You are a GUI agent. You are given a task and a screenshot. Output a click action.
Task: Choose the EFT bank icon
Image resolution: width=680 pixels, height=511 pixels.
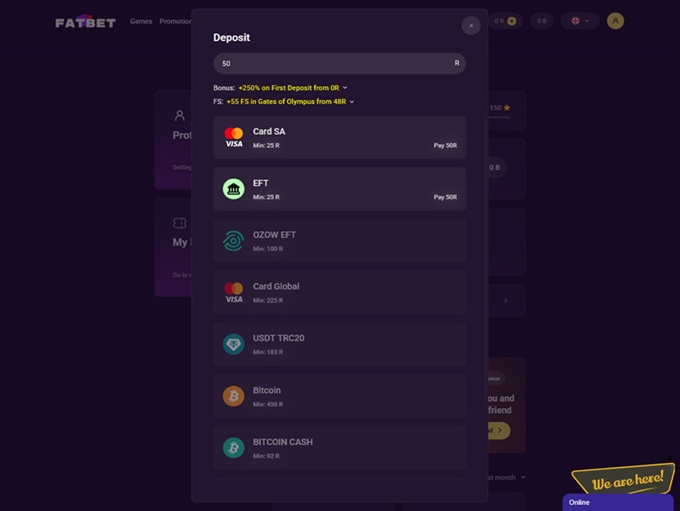[x=233, y=189]
